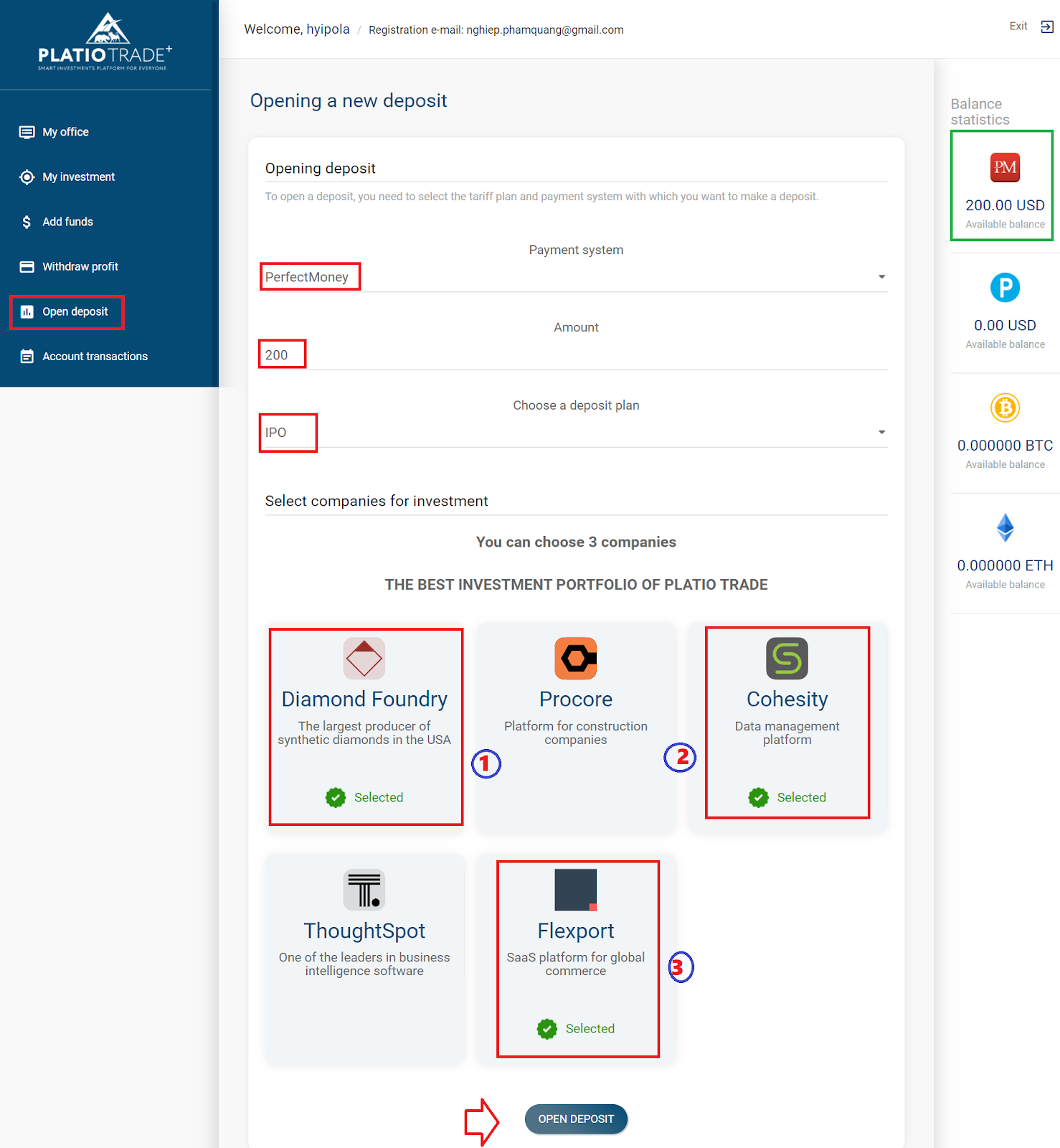This screenshot has height=1148, width=1060.
Task: Click the Procore description text
Action: click(576, 733)
